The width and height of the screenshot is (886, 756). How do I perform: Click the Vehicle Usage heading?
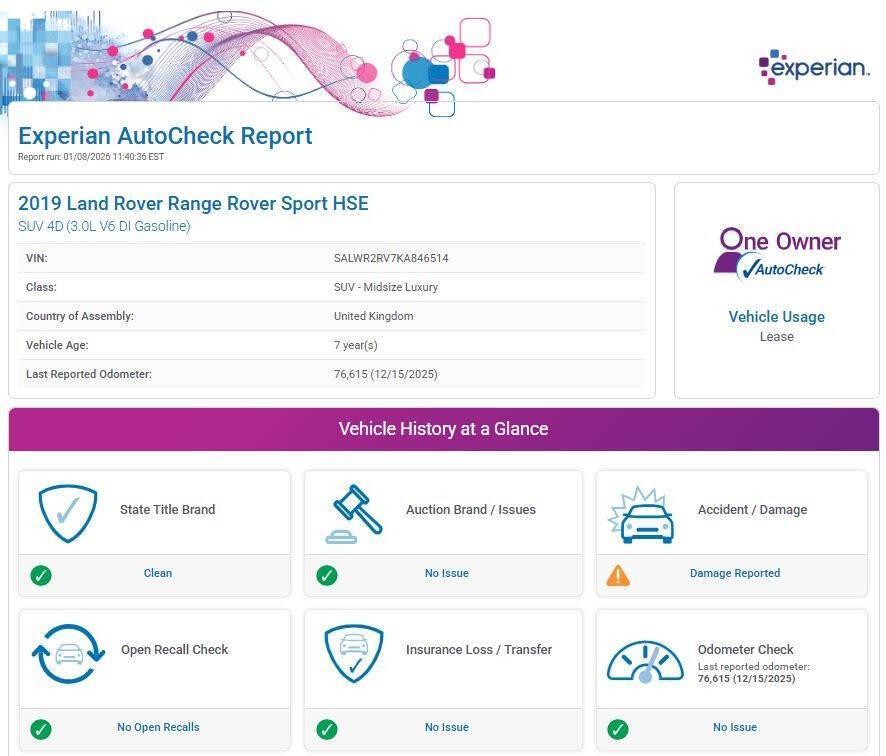coord(776,317)
